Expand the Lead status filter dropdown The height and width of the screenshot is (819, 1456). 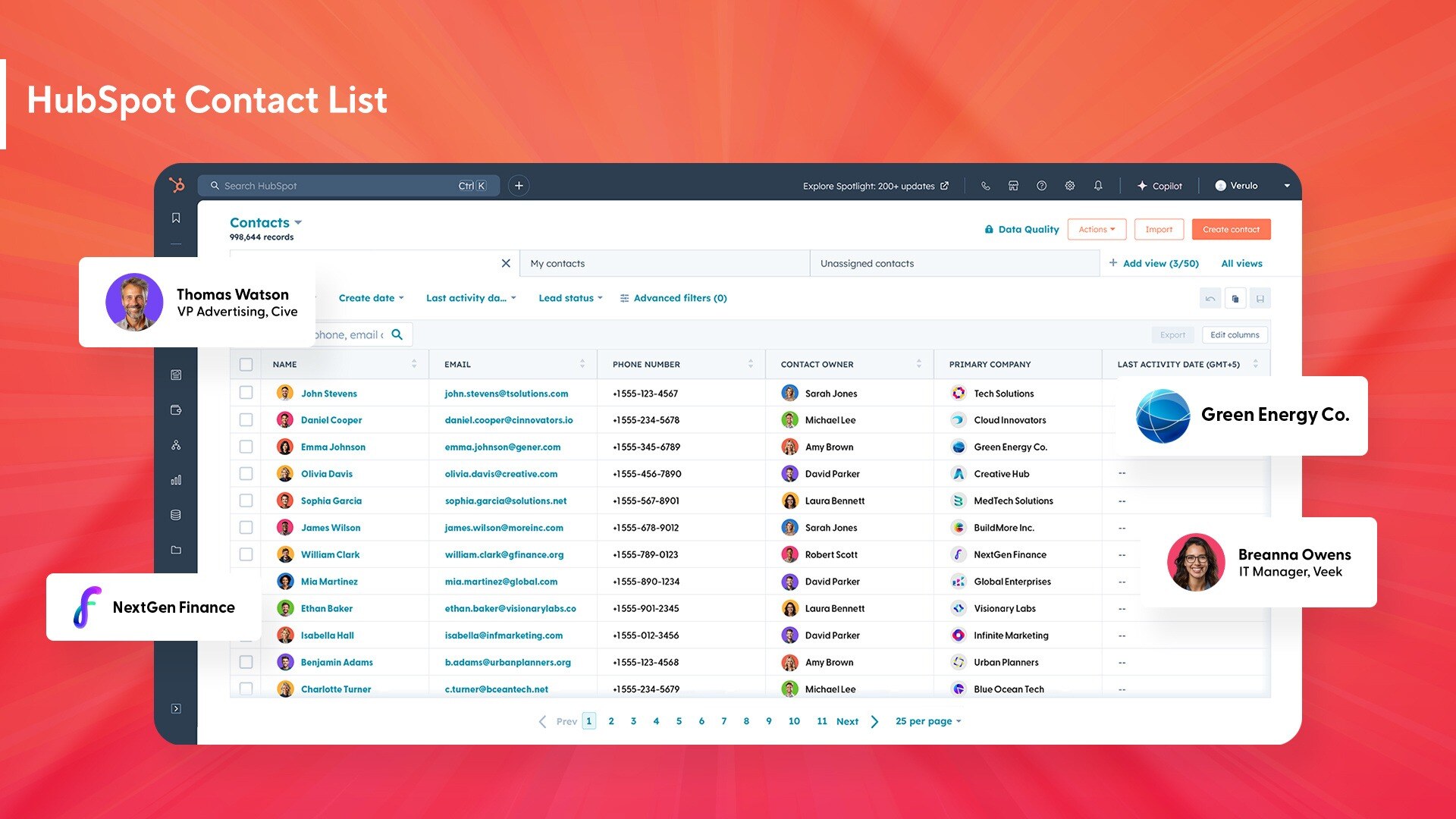pyautogui.click(x=570, y=298)
